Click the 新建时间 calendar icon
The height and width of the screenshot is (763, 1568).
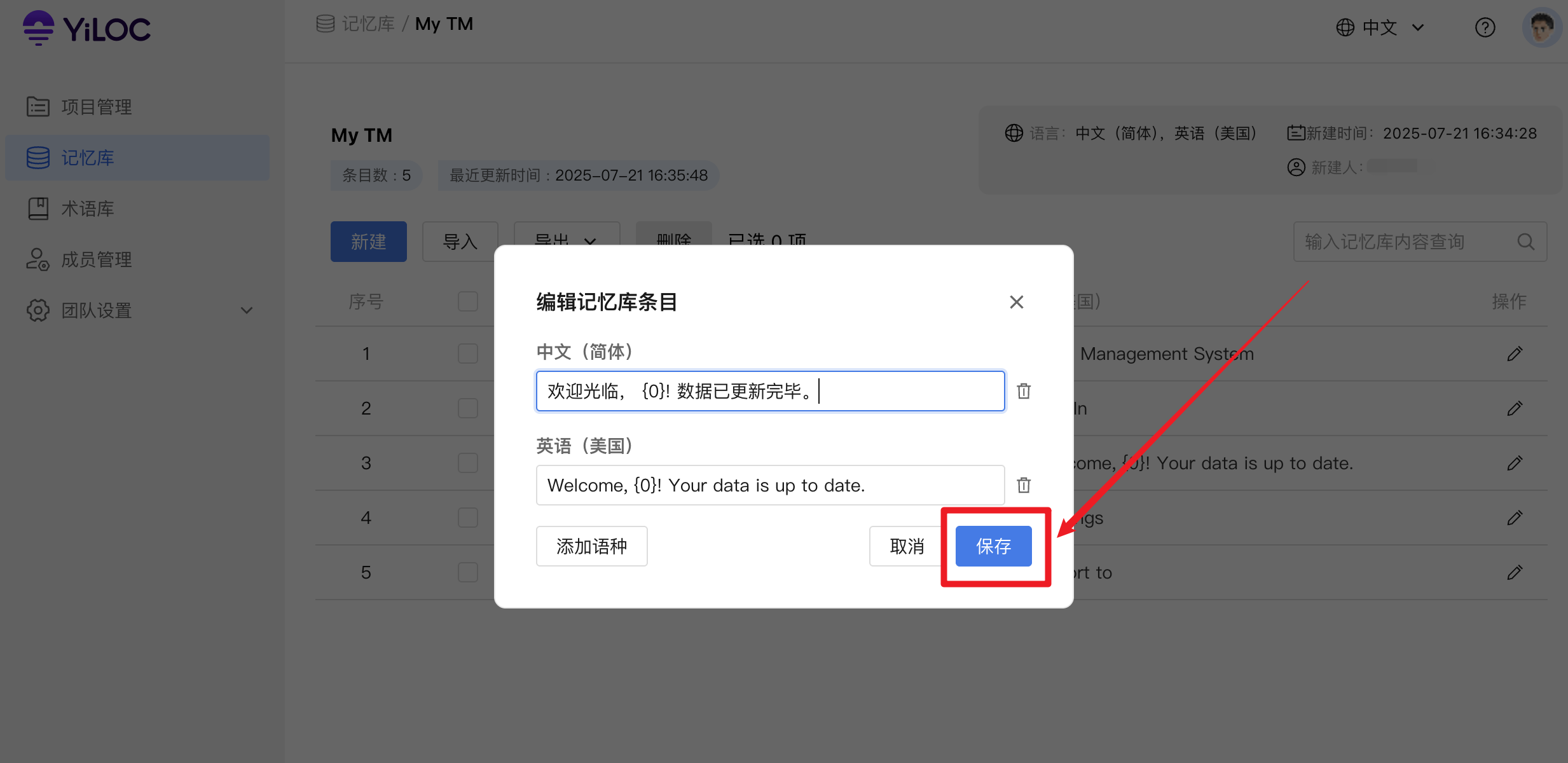click(1296, 133)
